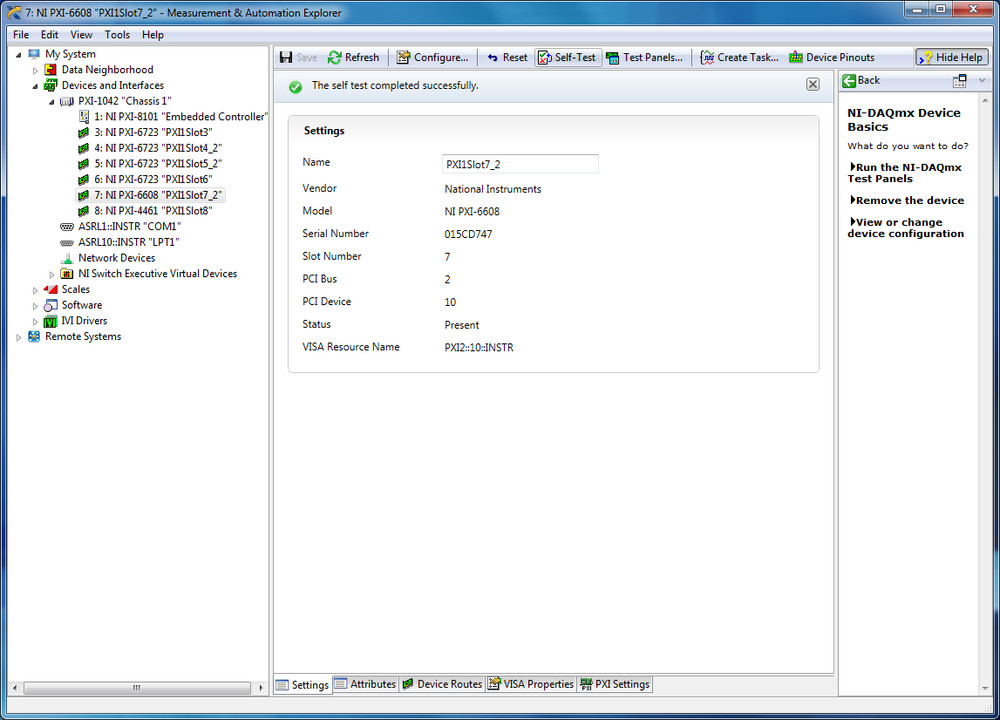This screenshot has width=1000, height=720.
Task: Switch to the Device Routes tab
Action: pyautogui.click(x=442, y=684)
